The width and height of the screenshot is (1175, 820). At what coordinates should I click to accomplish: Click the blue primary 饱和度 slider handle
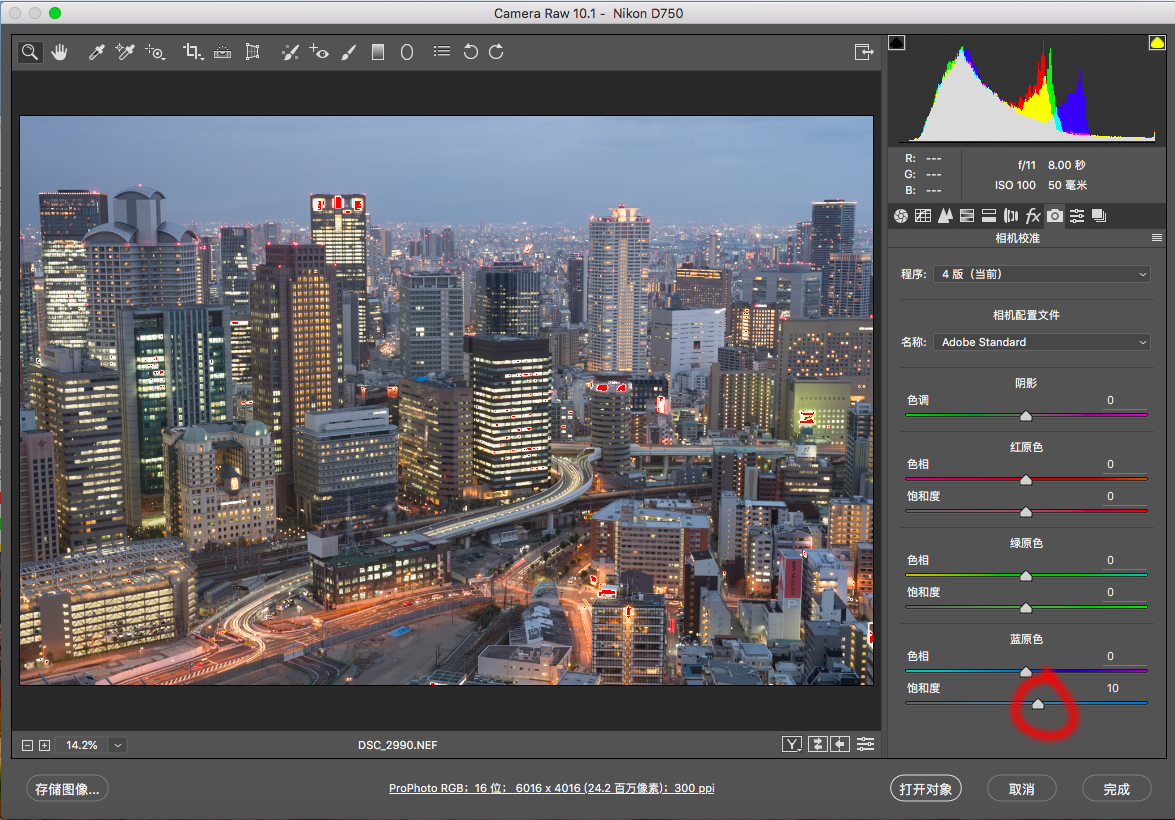tap(1038, 704)
